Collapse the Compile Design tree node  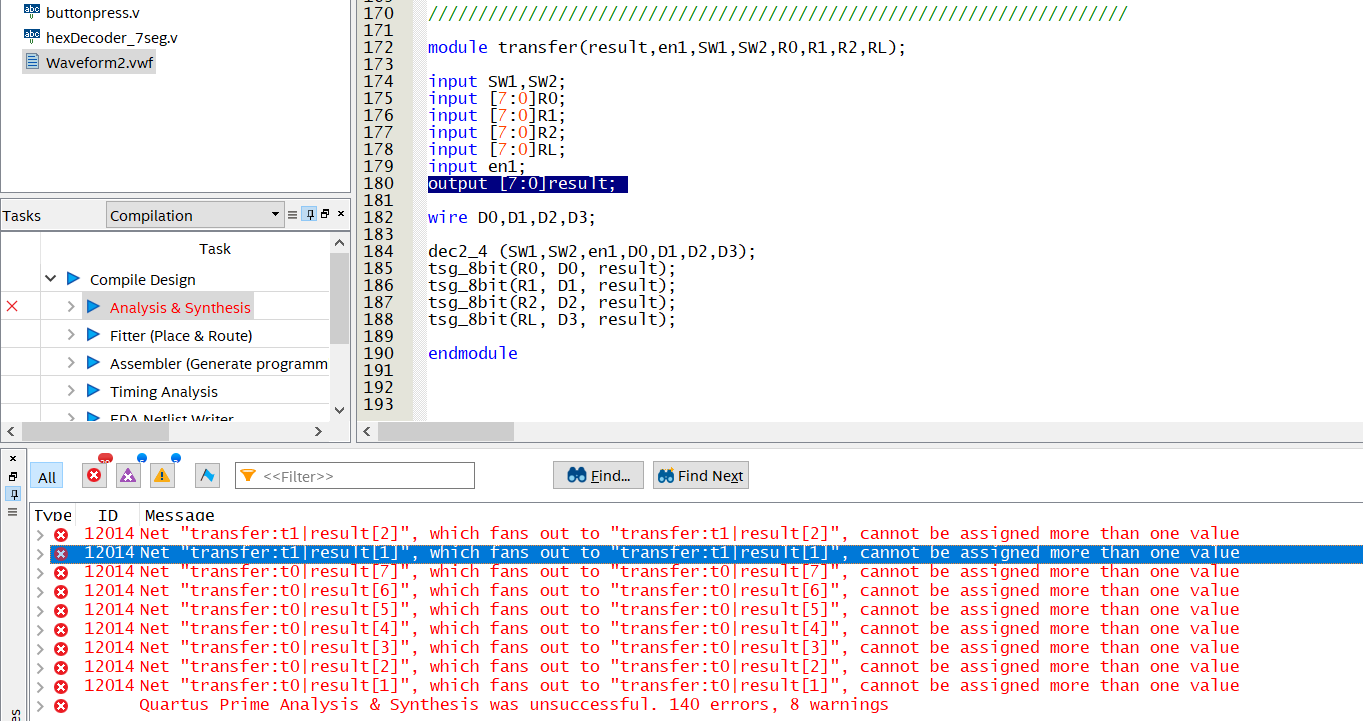(49, 280)
